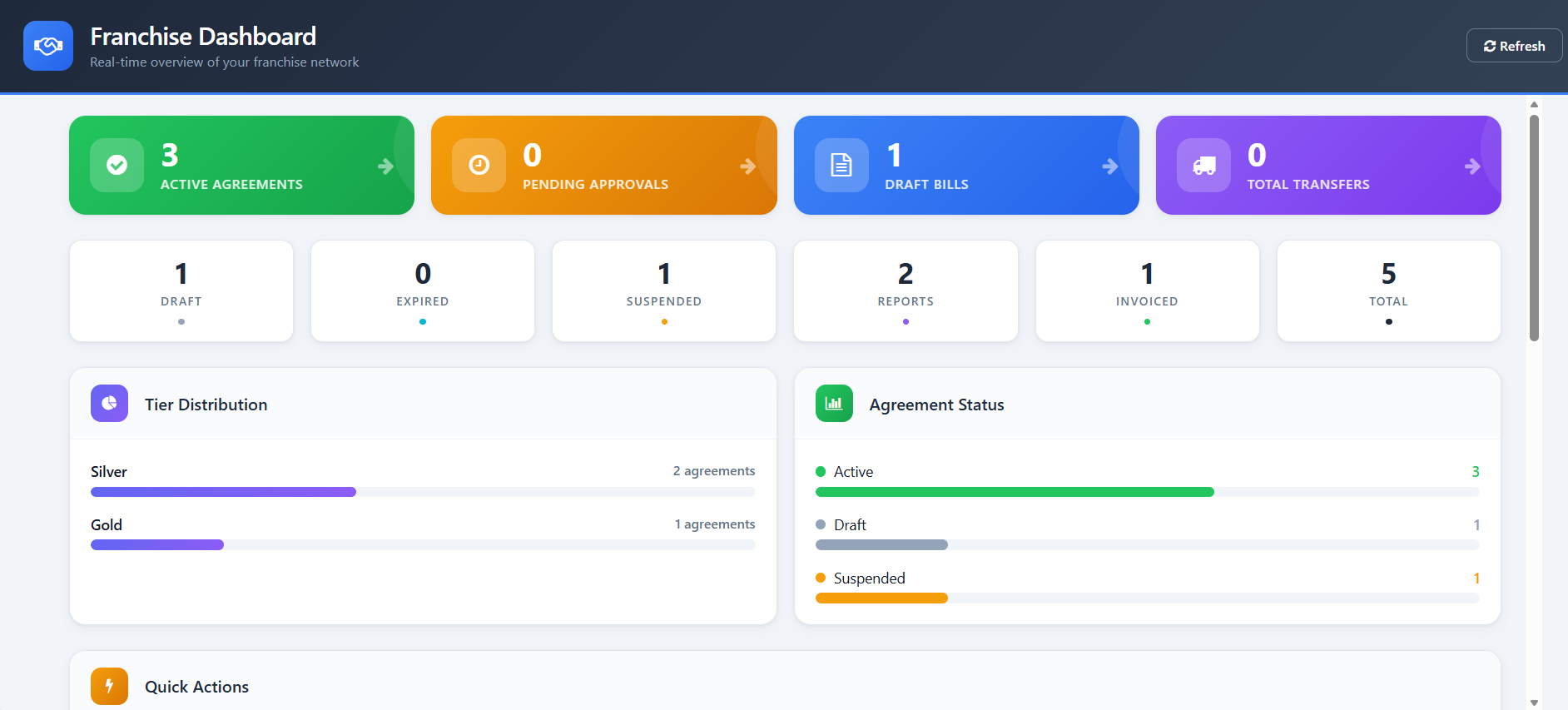Click the '2 agreements' text for Silver
Image resolution: width=1568 pixels, height=710 pixels.
point(714,471)
